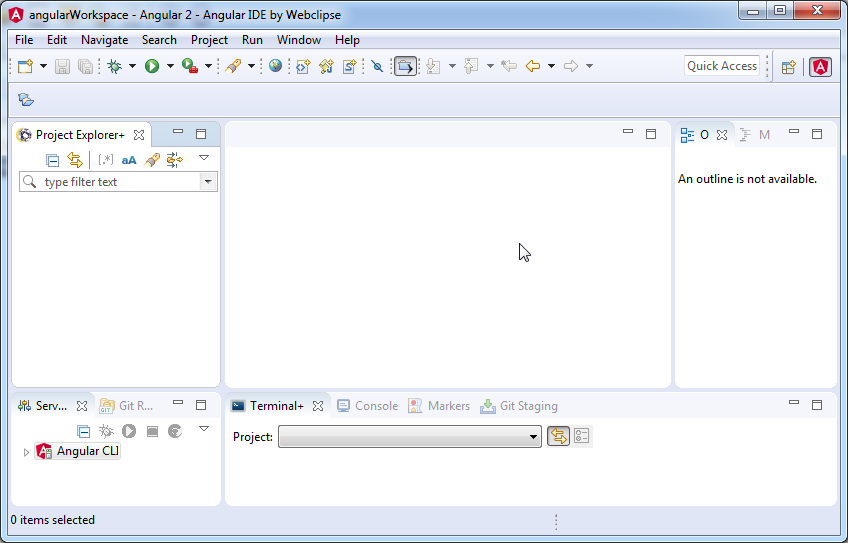The height and width of the screenshot is (543, 848).
Task: Switch to the Git Repositories tab
Action: (x=128, y=406)
